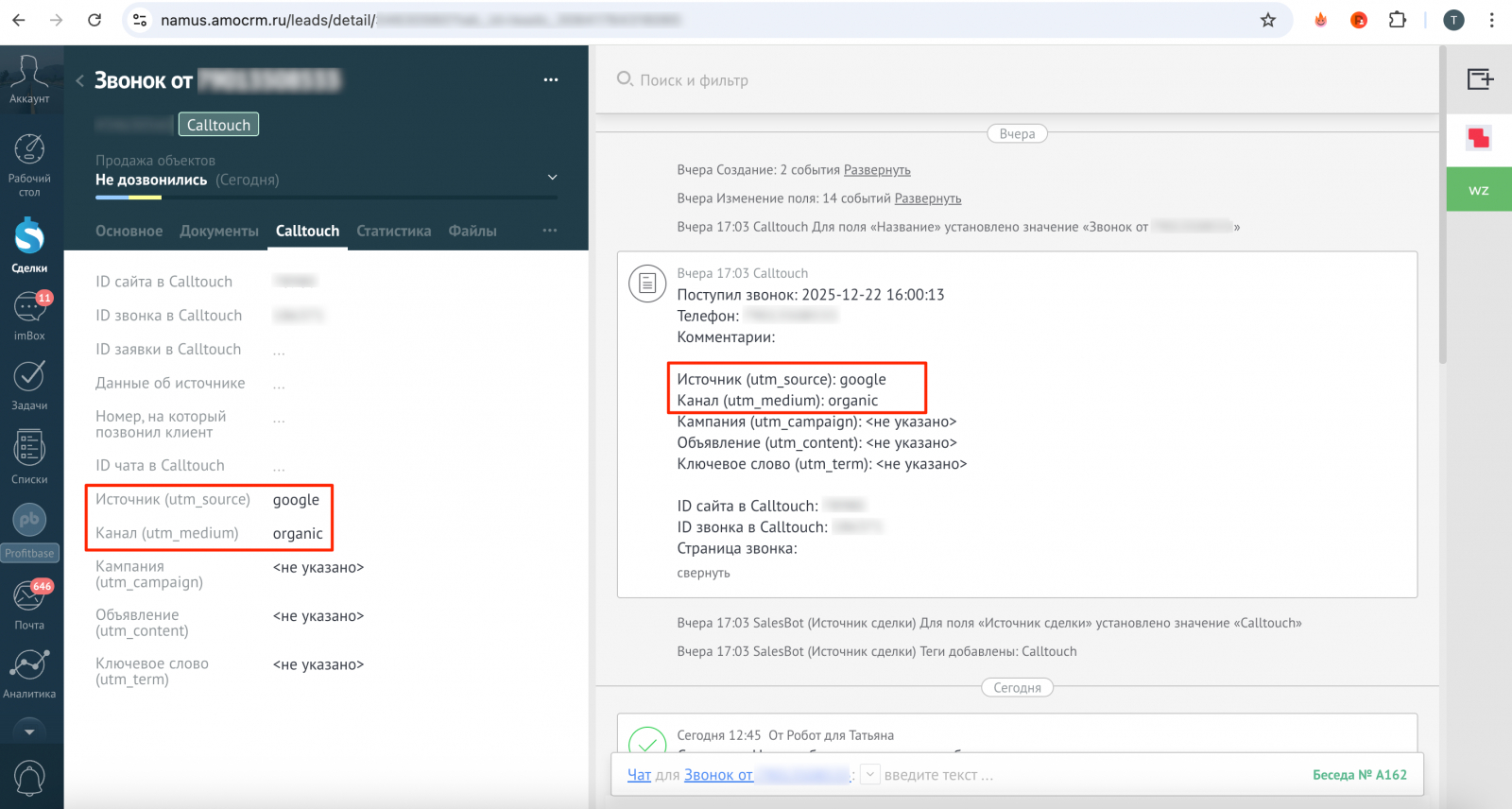Collapse the note with свернуть

coord(703,573)
